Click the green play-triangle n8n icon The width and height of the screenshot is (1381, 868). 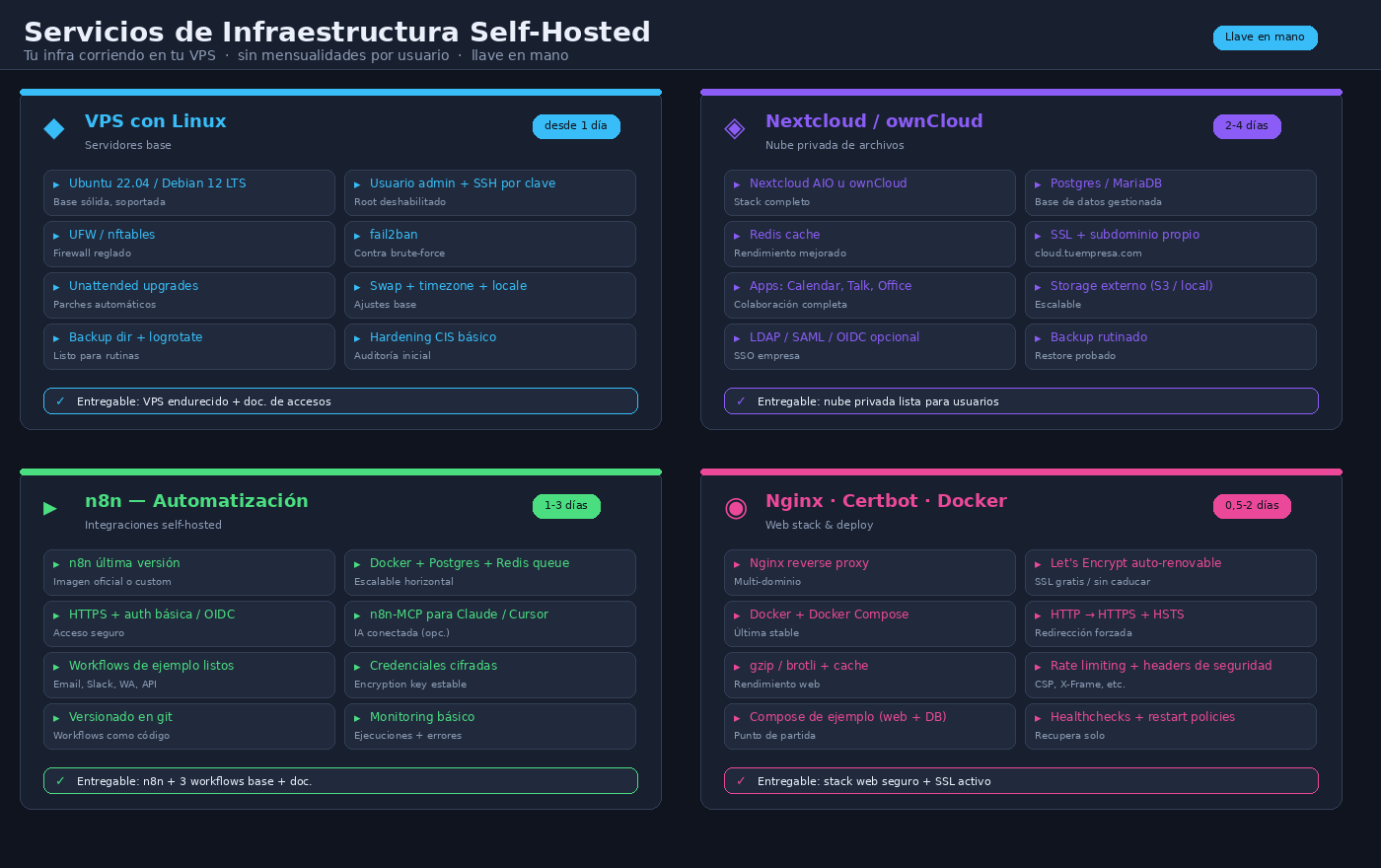tap(50, 508)
